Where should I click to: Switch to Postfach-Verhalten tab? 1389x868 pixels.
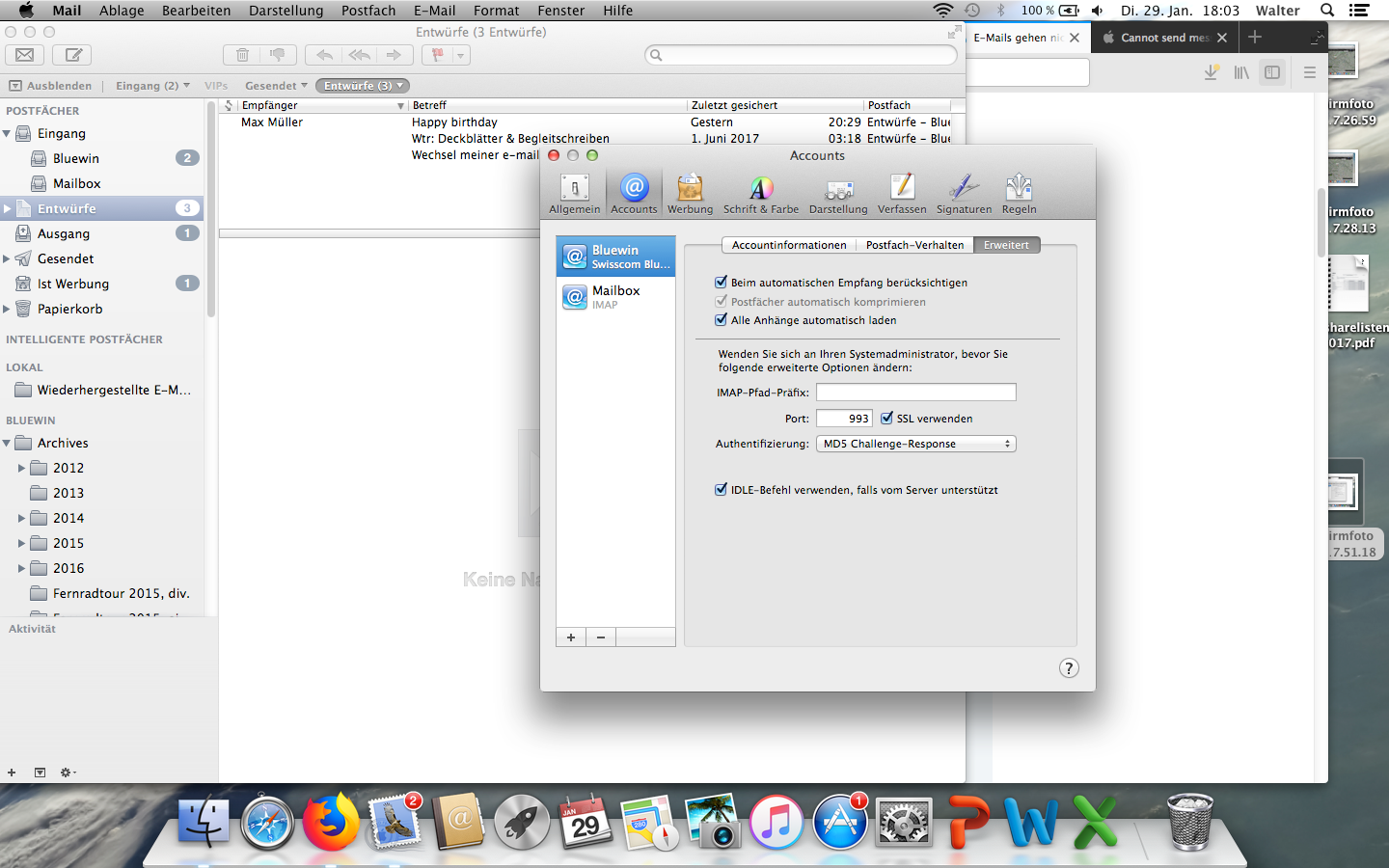pyautogui.click(x=914, y=245)
